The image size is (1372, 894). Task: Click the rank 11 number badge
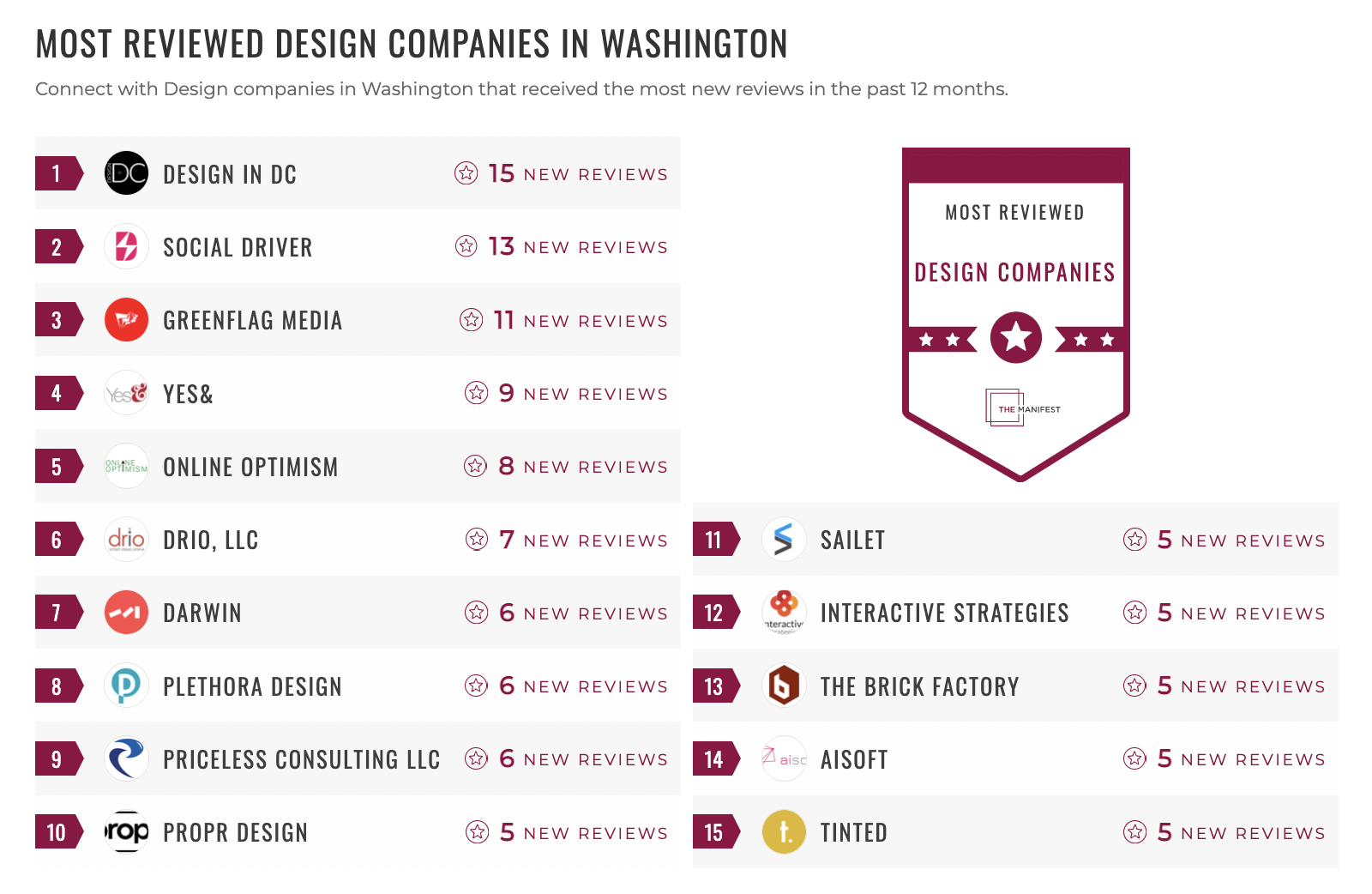(x=713, y=540)
